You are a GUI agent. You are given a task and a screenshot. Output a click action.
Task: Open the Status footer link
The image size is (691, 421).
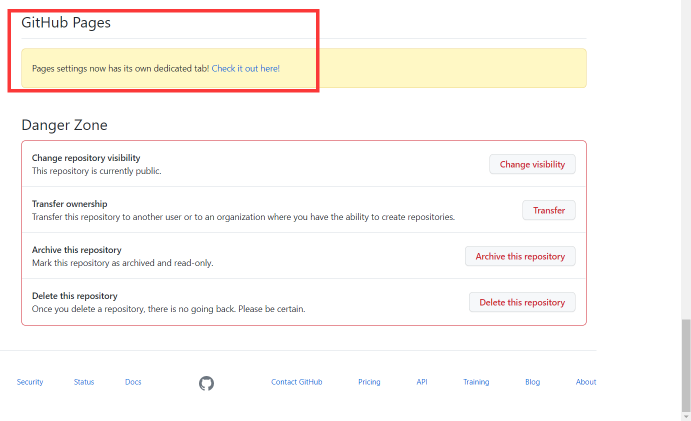[x=84, y=382]
